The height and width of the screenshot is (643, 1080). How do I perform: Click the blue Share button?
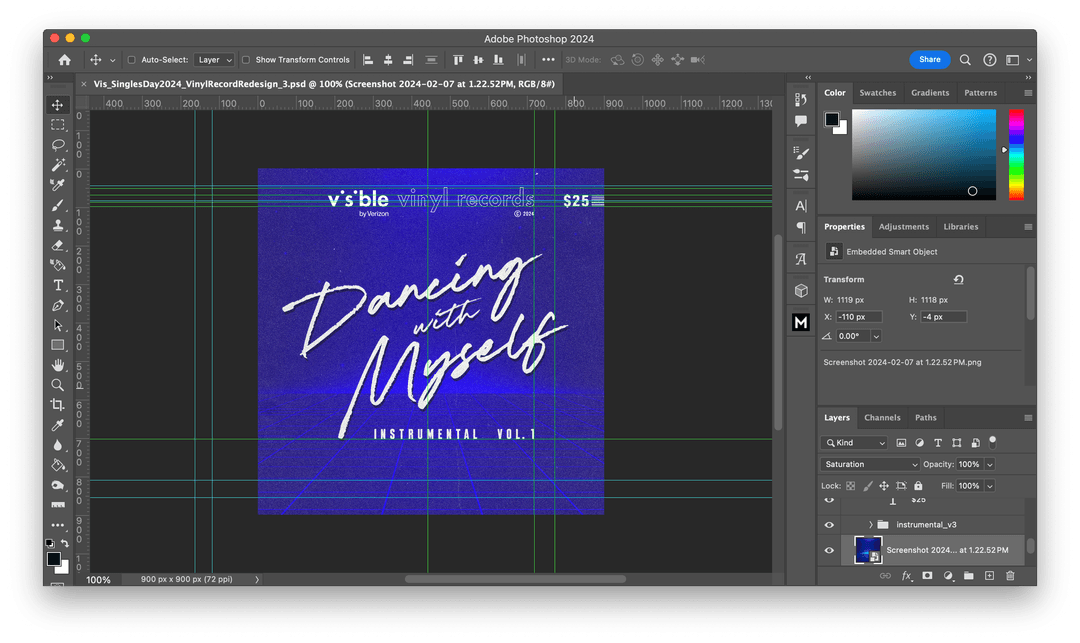[929, 60]
